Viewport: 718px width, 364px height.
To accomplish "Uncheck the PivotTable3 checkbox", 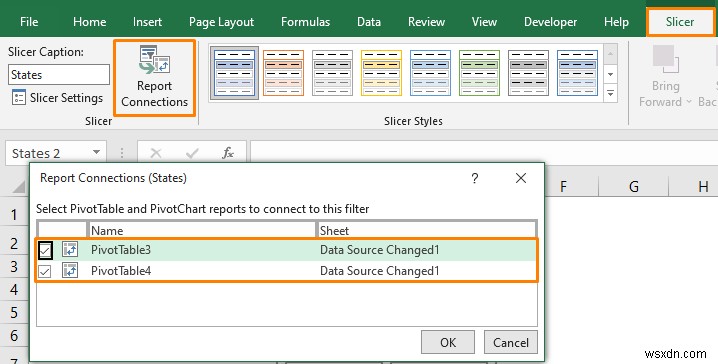I will coord(45,250).
